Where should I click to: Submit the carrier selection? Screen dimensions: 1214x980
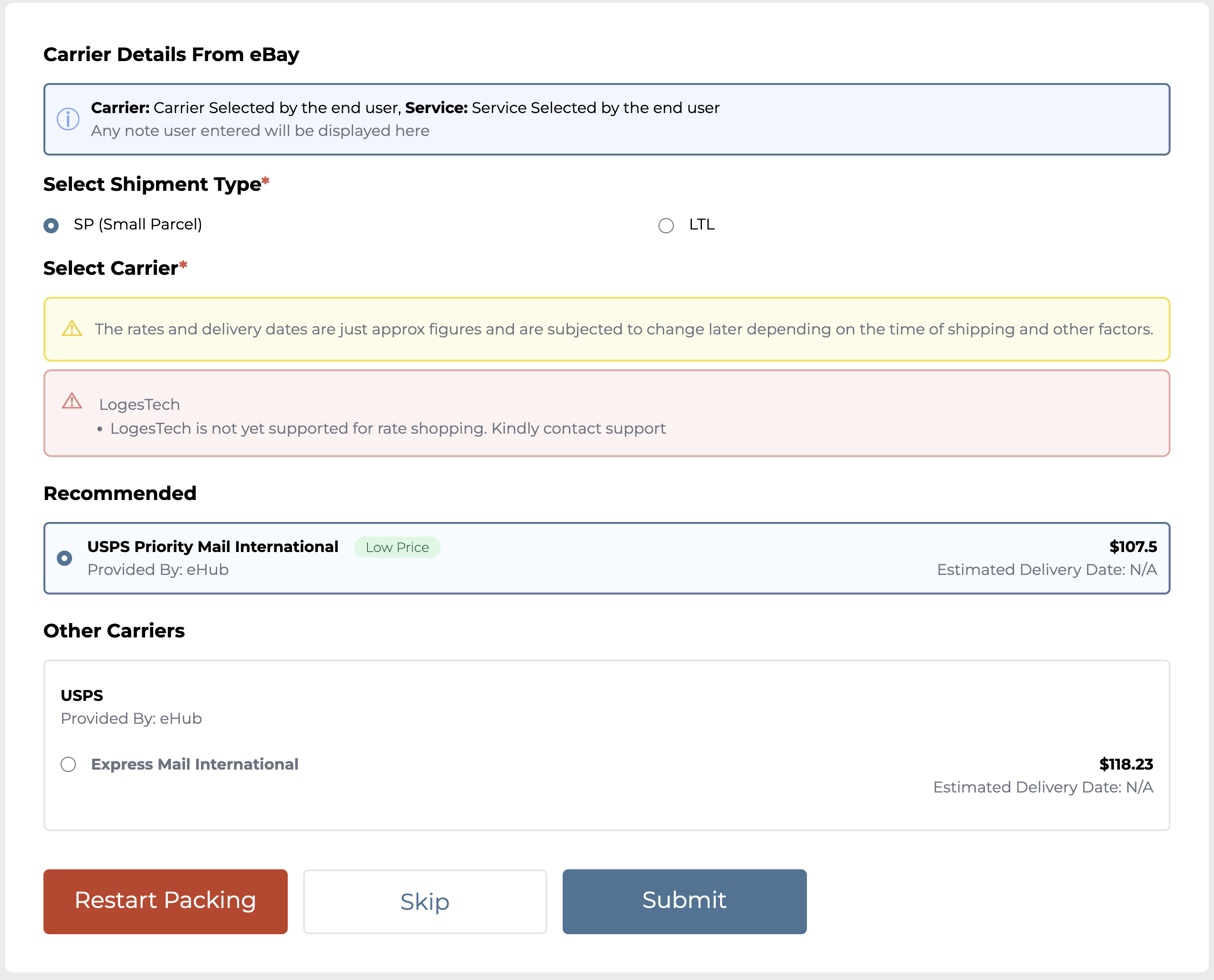click(x=684, y=901)
